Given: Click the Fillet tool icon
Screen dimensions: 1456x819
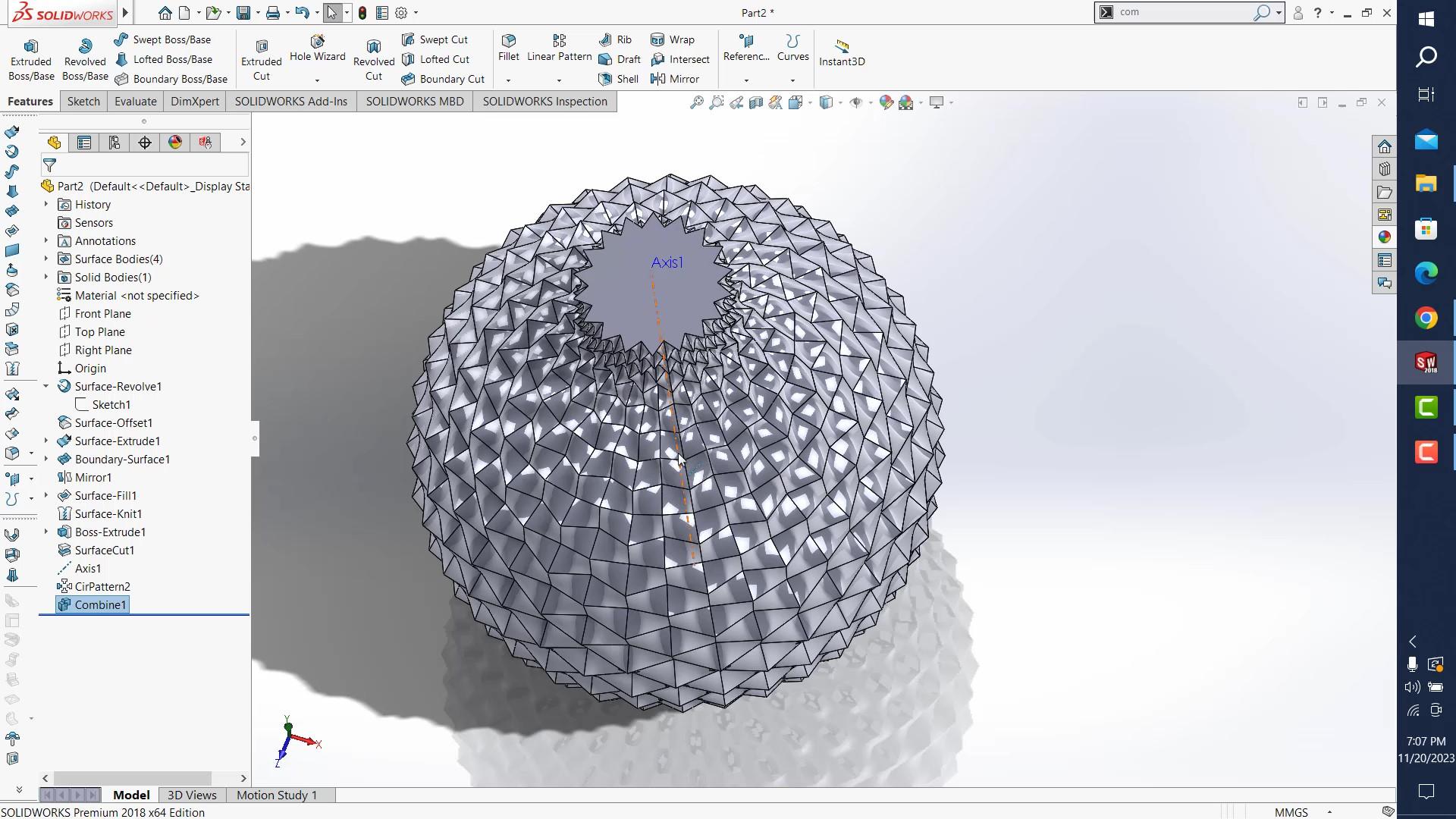Looking at the screenshot, I should tap(509, 41).
